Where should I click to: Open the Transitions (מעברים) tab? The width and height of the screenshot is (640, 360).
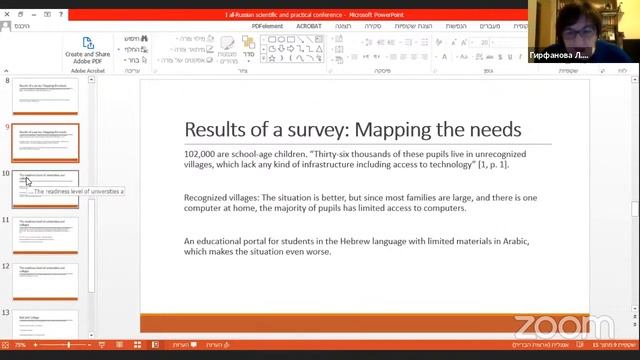pyautogui.click(x=490, y=26)
